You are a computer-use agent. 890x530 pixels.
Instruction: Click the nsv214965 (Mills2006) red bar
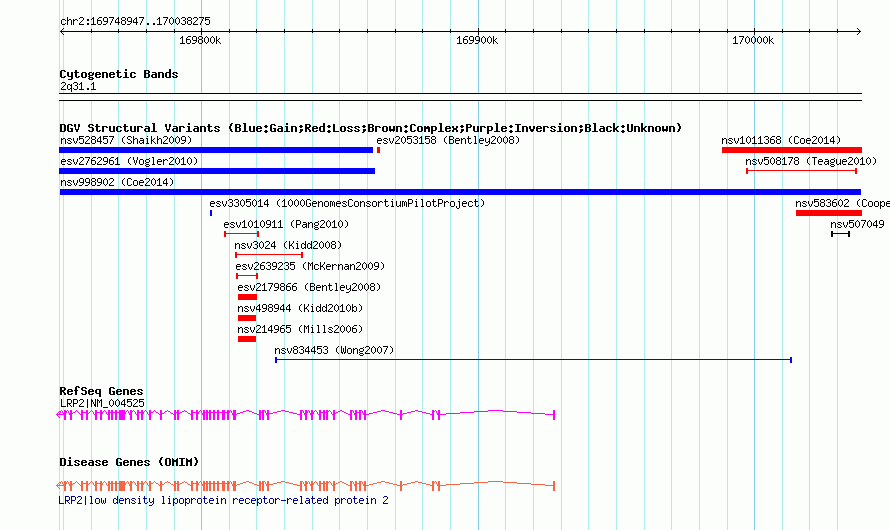(247, 339)
